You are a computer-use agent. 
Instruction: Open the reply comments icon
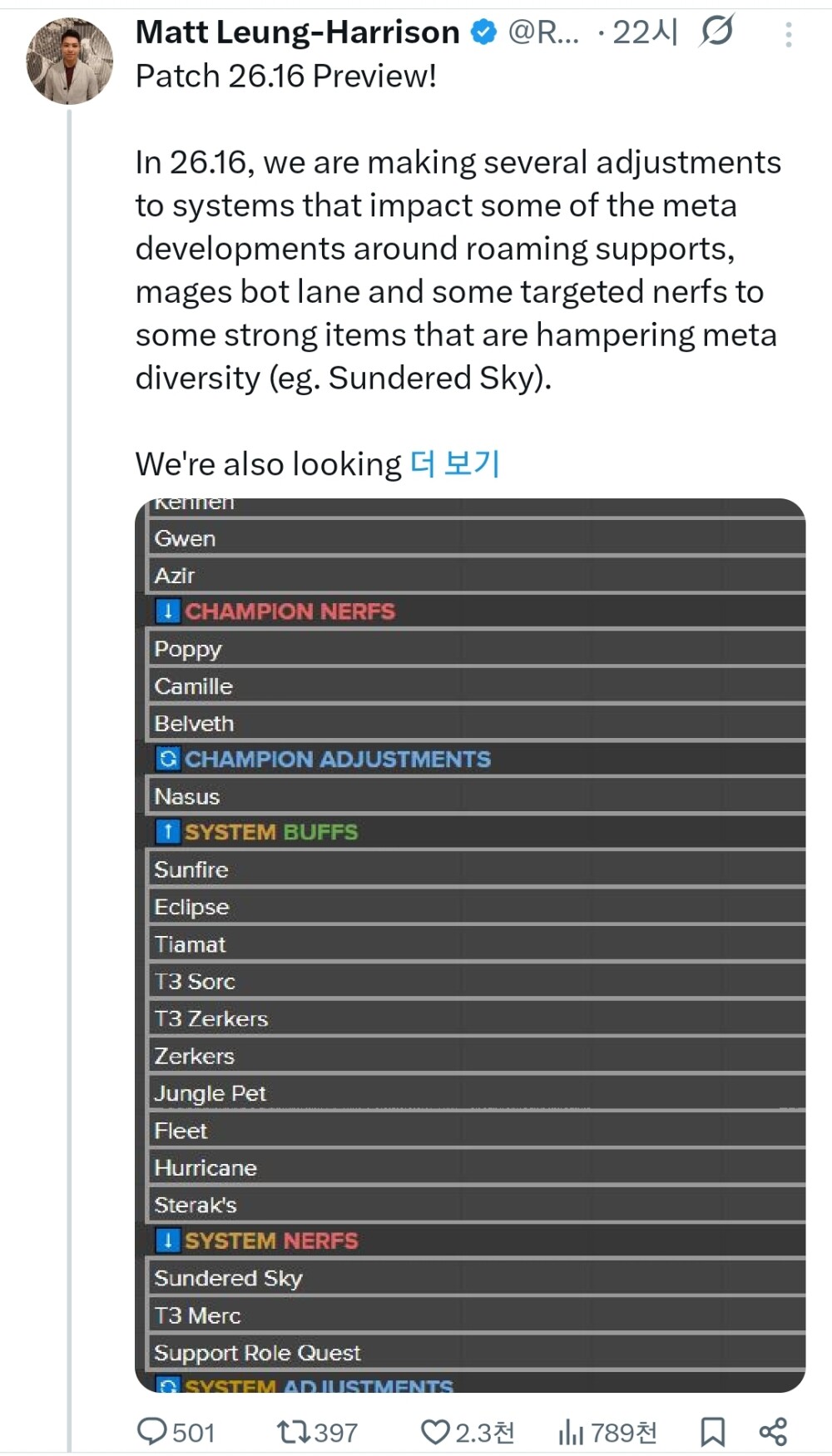click(x=152, y=1431)
